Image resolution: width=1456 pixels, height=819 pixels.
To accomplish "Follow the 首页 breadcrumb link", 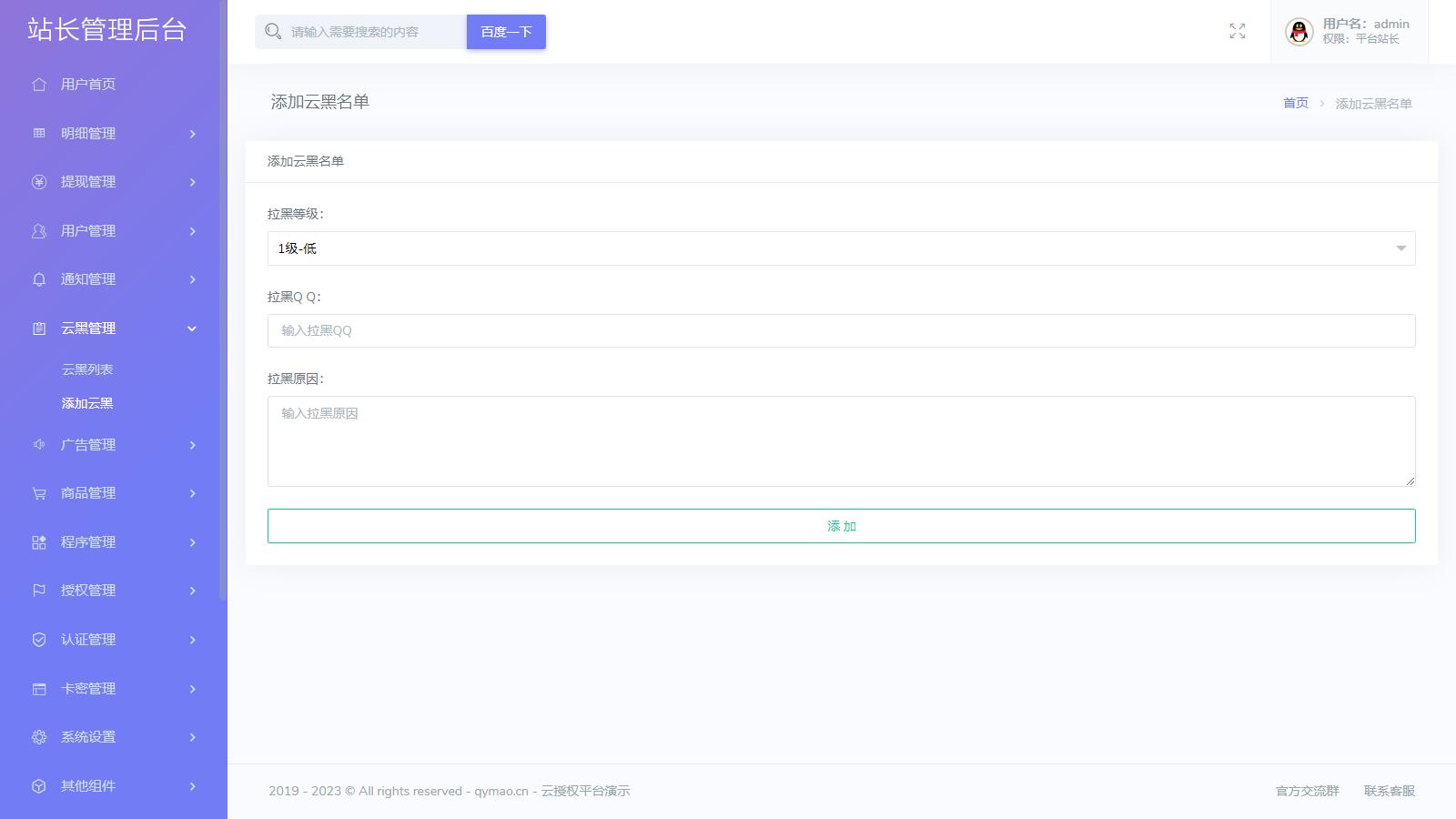I will pyautogui.click(x=1295, y=104).
